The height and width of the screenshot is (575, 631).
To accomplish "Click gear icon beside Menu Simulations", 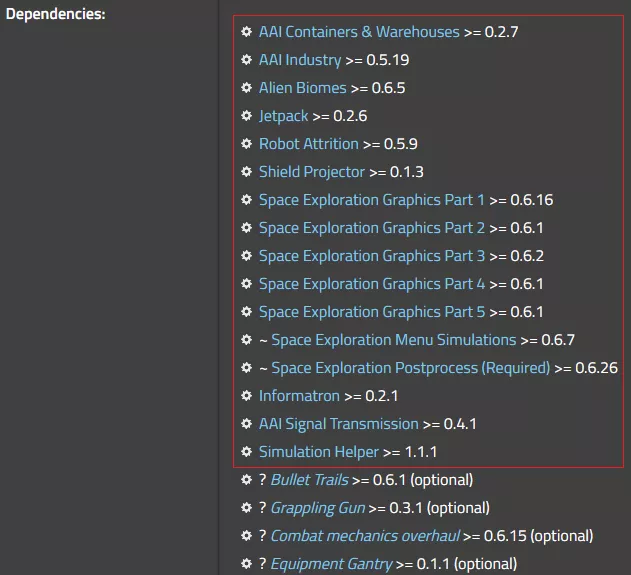I will coord(246,340).
